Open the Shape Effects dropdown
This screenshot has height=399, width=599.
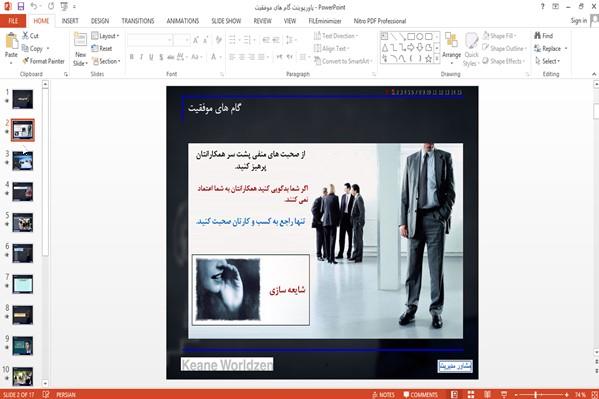point(504,61)
